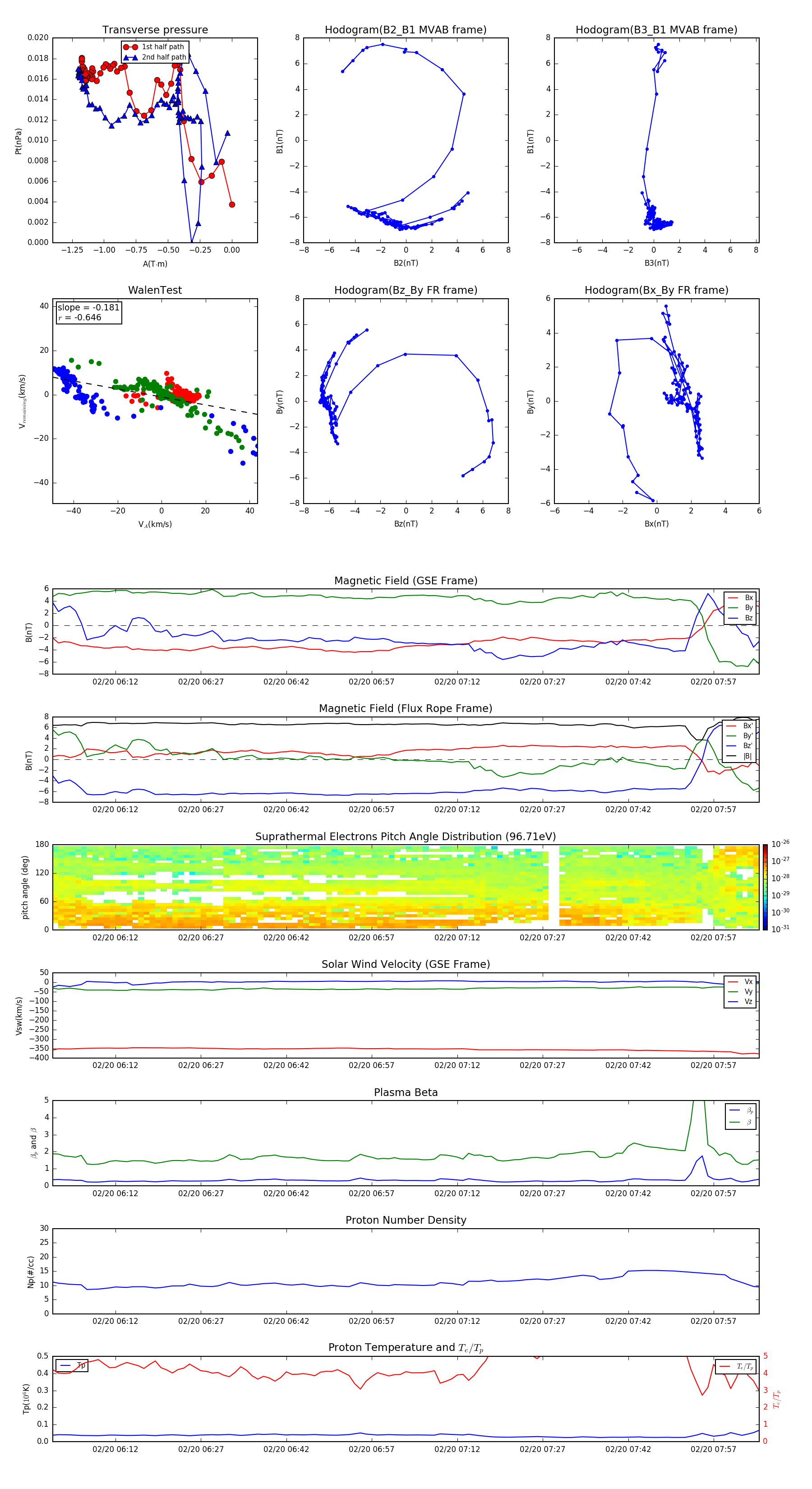Click '02/20 07:57' tick under Proton Density panel
Viewport: 812px width, 1489px height.
(713, 1321)
